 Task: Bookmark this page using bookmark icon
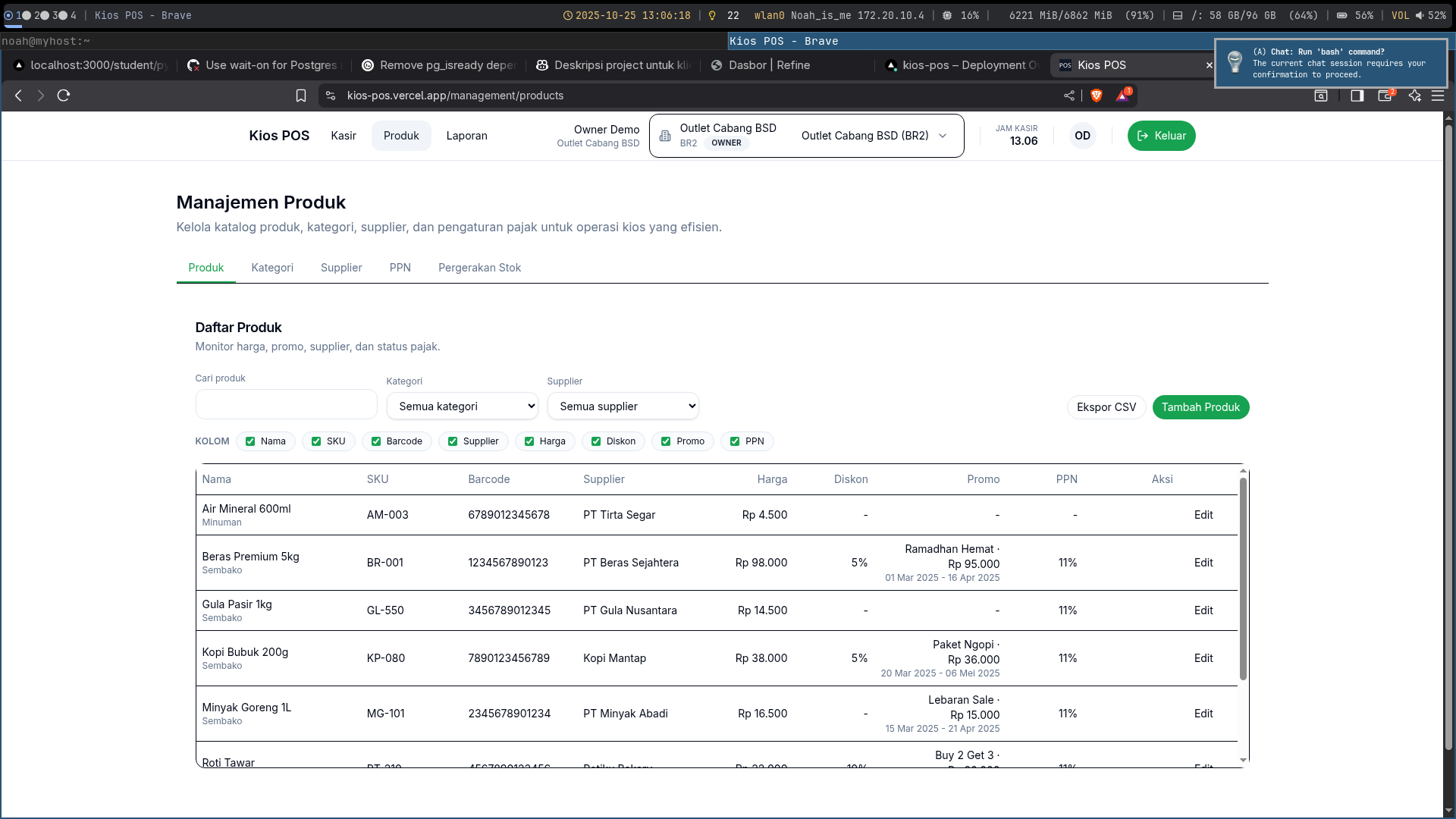point(301,96)
